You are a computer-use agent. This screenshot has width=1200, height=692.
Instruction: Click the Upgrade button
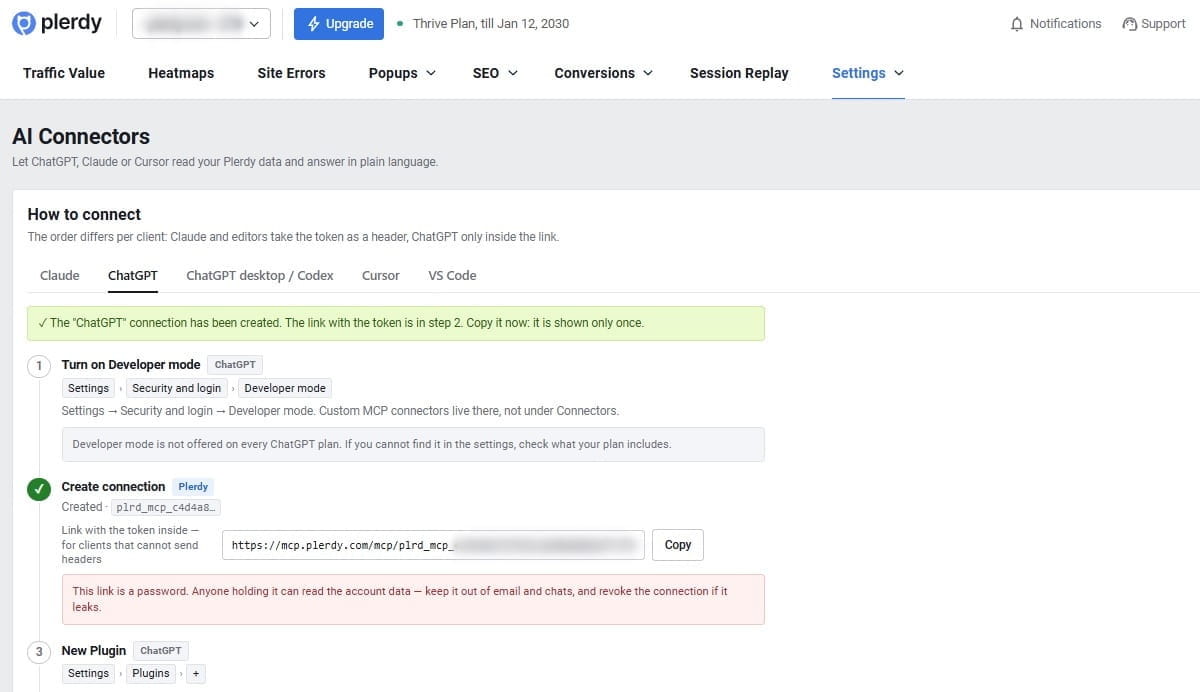pos(339,24)
